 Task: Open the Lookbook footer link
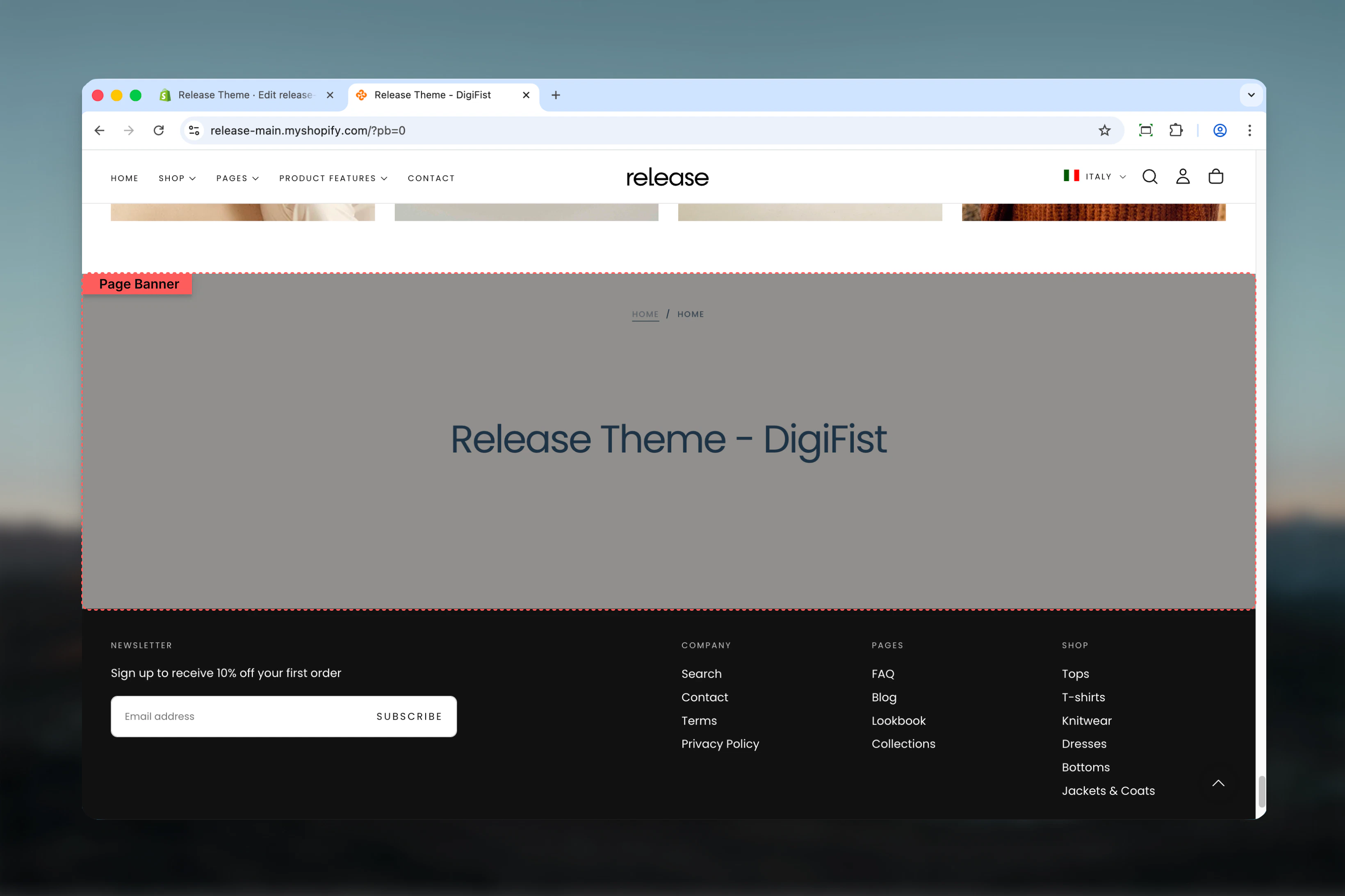(898, 721)
